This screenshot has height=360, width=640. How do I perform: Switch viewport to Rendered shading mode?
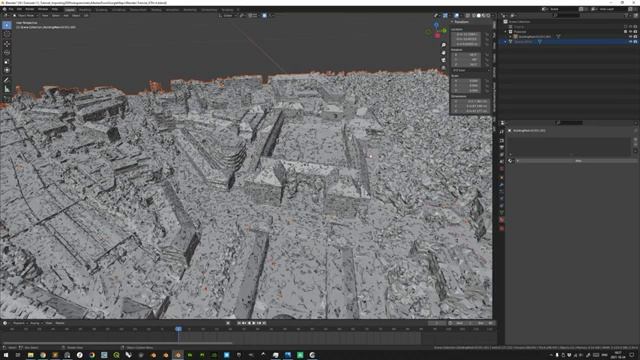[488, 16]
